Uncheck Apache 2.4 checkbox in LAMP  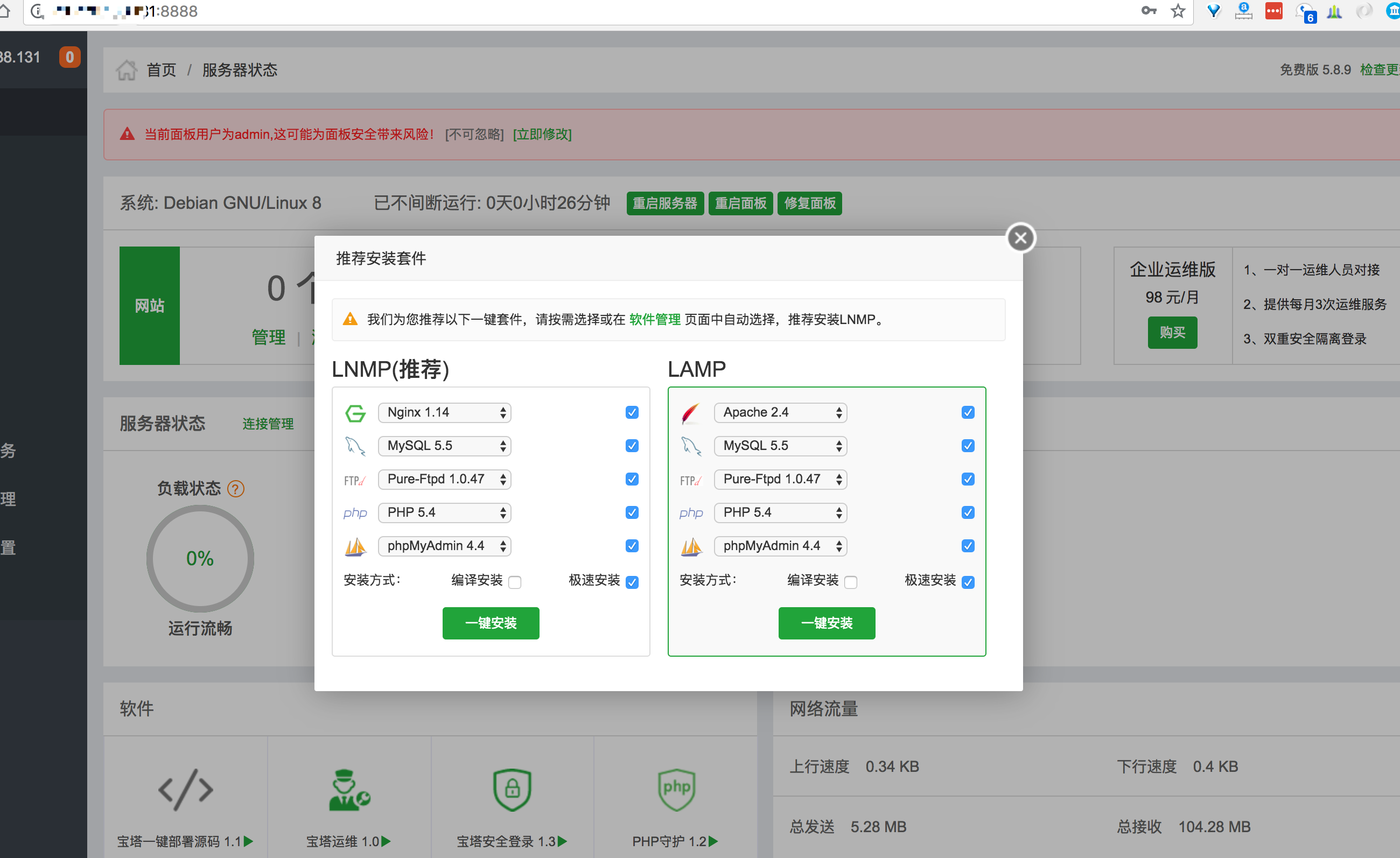[x=968, y=412]
